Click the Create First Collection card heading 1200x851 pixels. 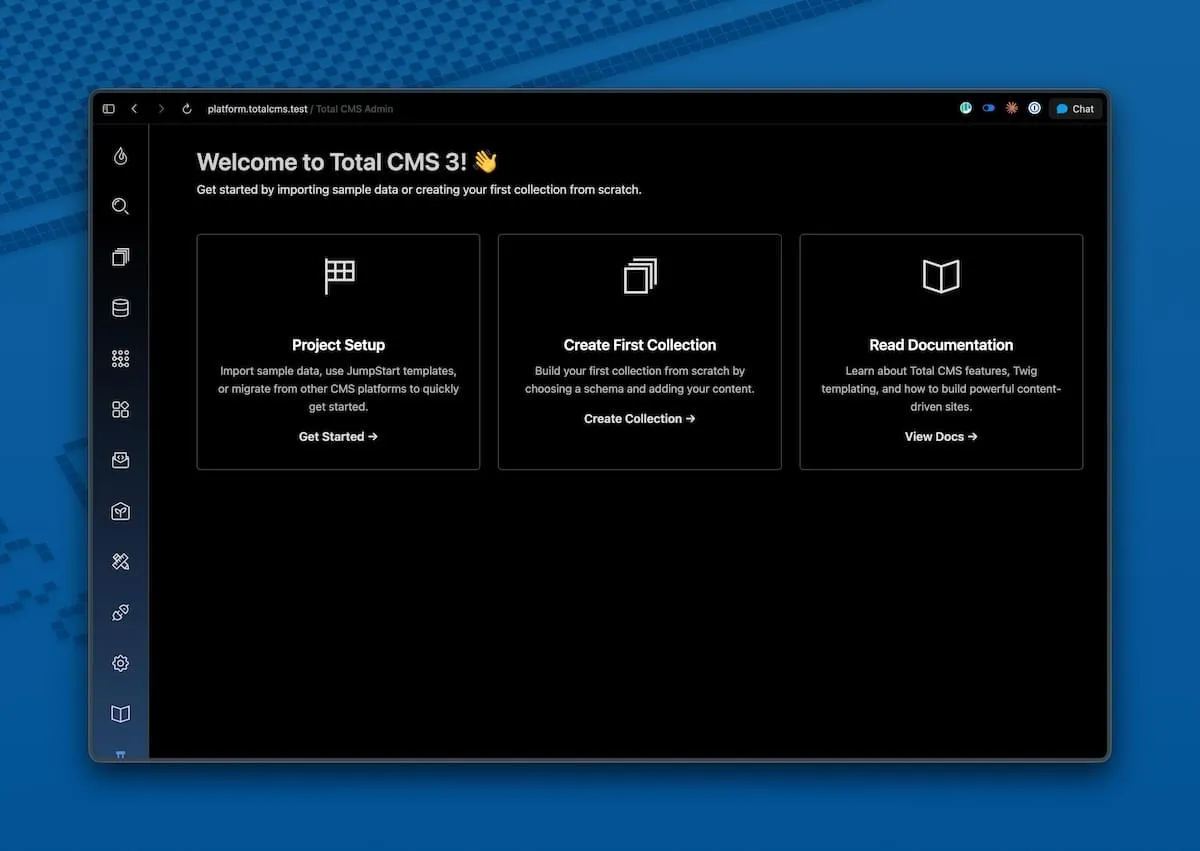[640, 345]
